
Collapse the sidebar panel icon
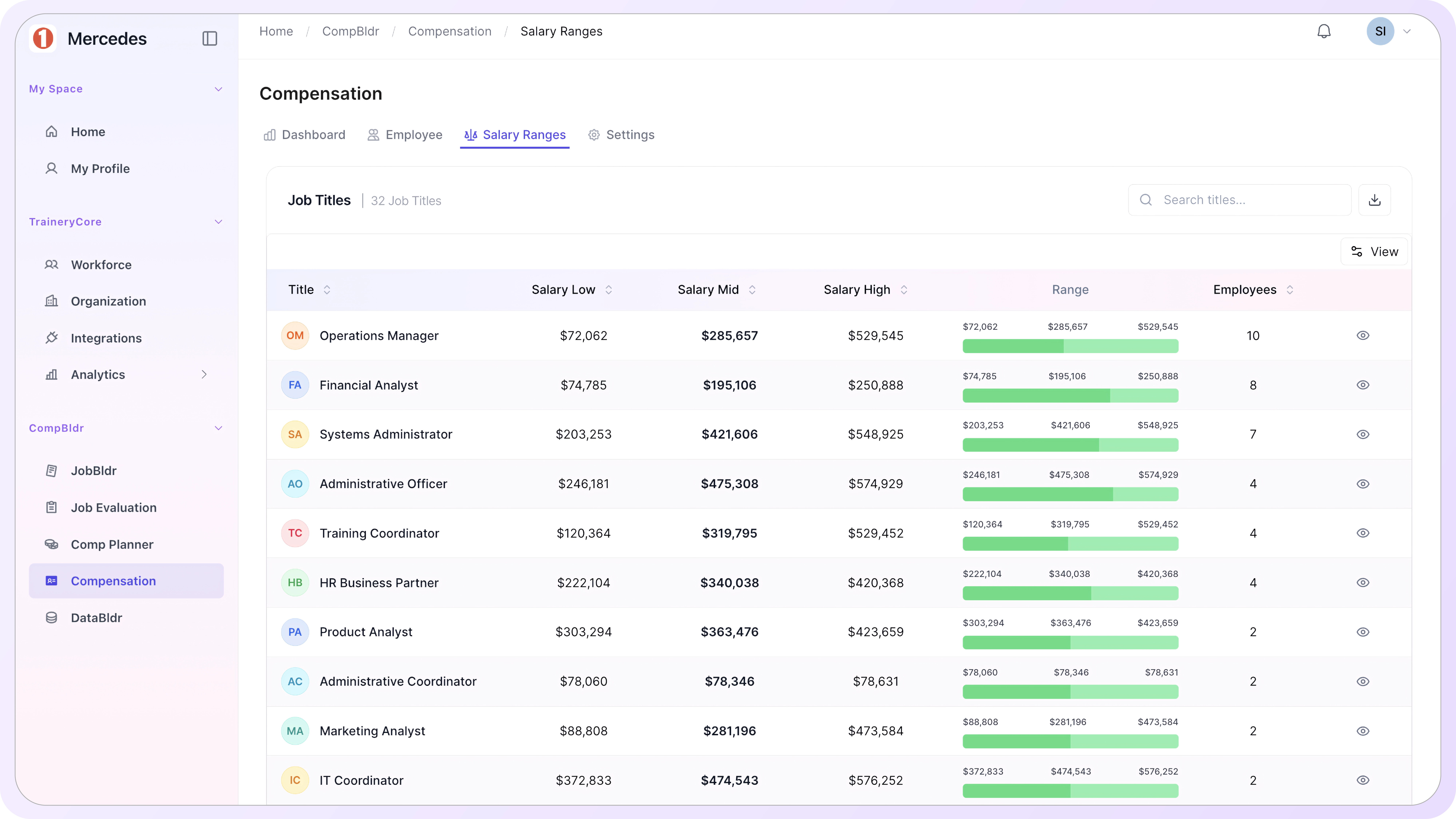click(210, 38)
